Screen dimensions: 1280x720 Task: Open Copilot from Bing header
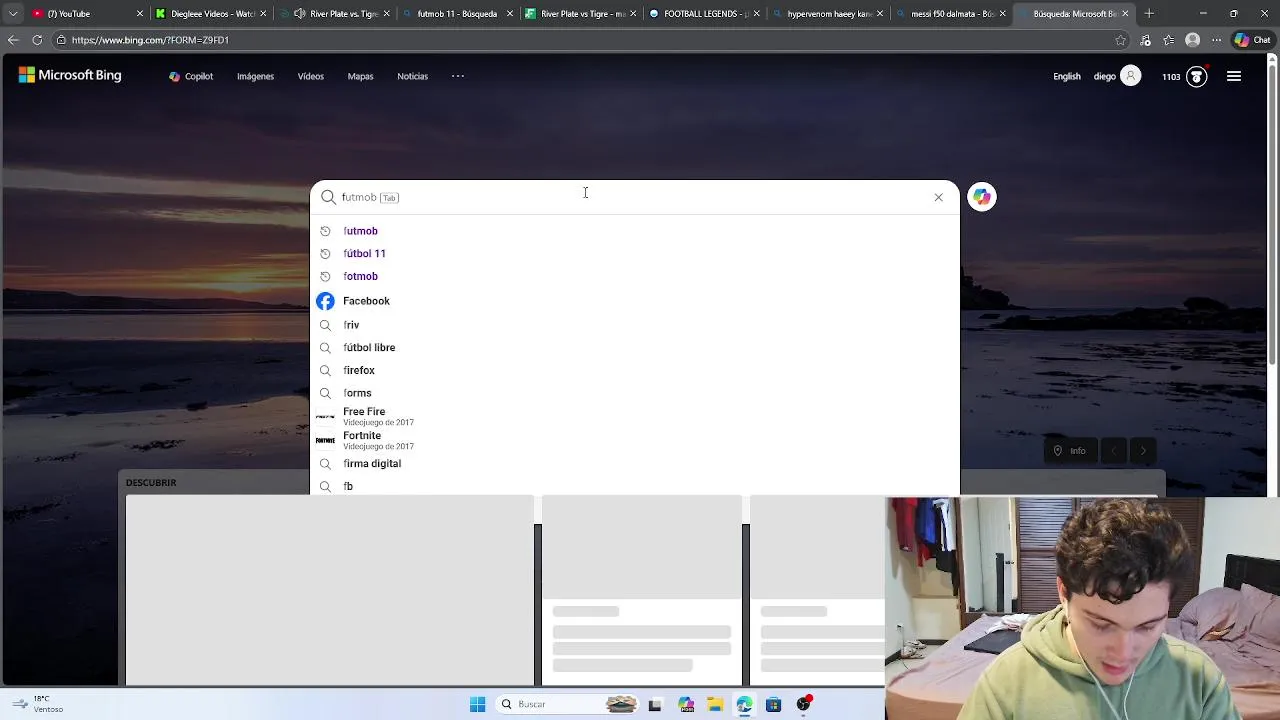coord(191,76)
